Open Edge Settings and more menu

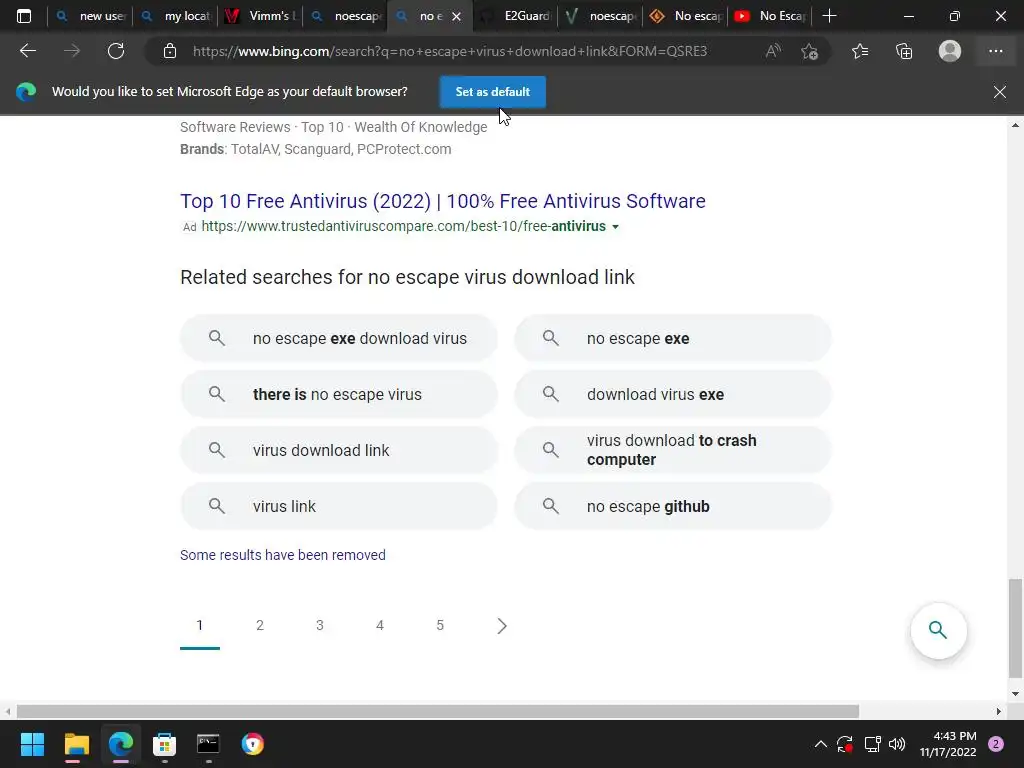pos(995,51)
